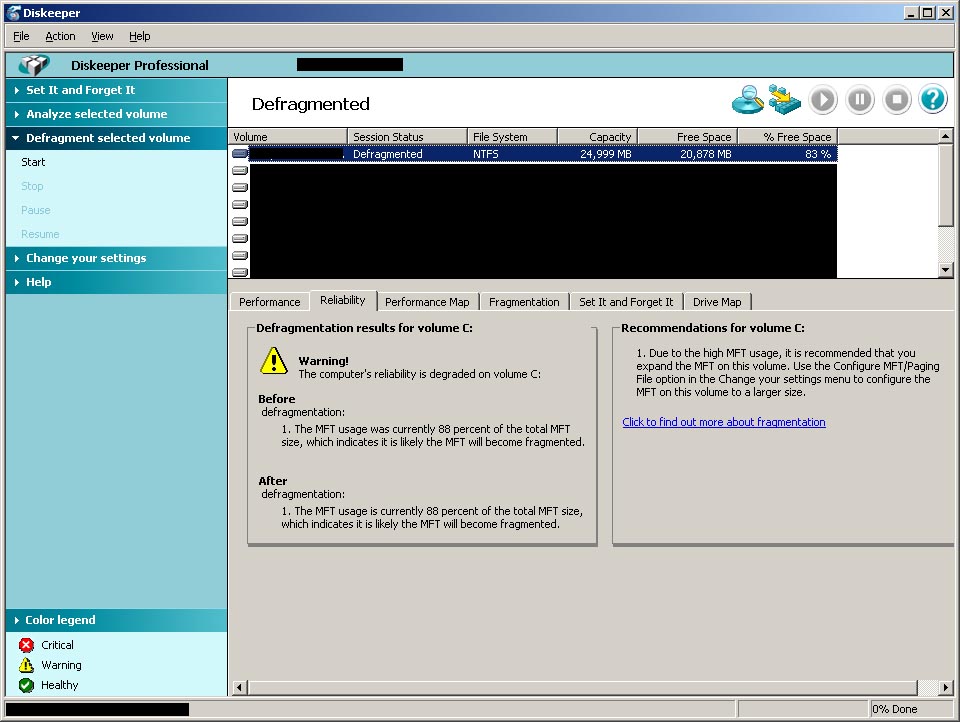Screen dimensions: 960x722
Task: Click Resume in the sidebar
Action: 40,234
